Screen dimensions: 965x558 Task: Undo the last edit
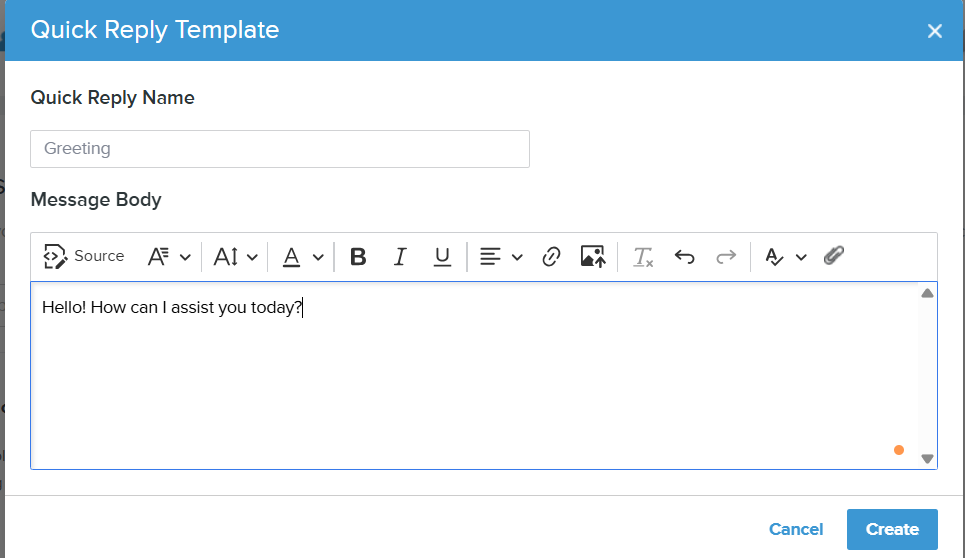click(x=684, y=257)
